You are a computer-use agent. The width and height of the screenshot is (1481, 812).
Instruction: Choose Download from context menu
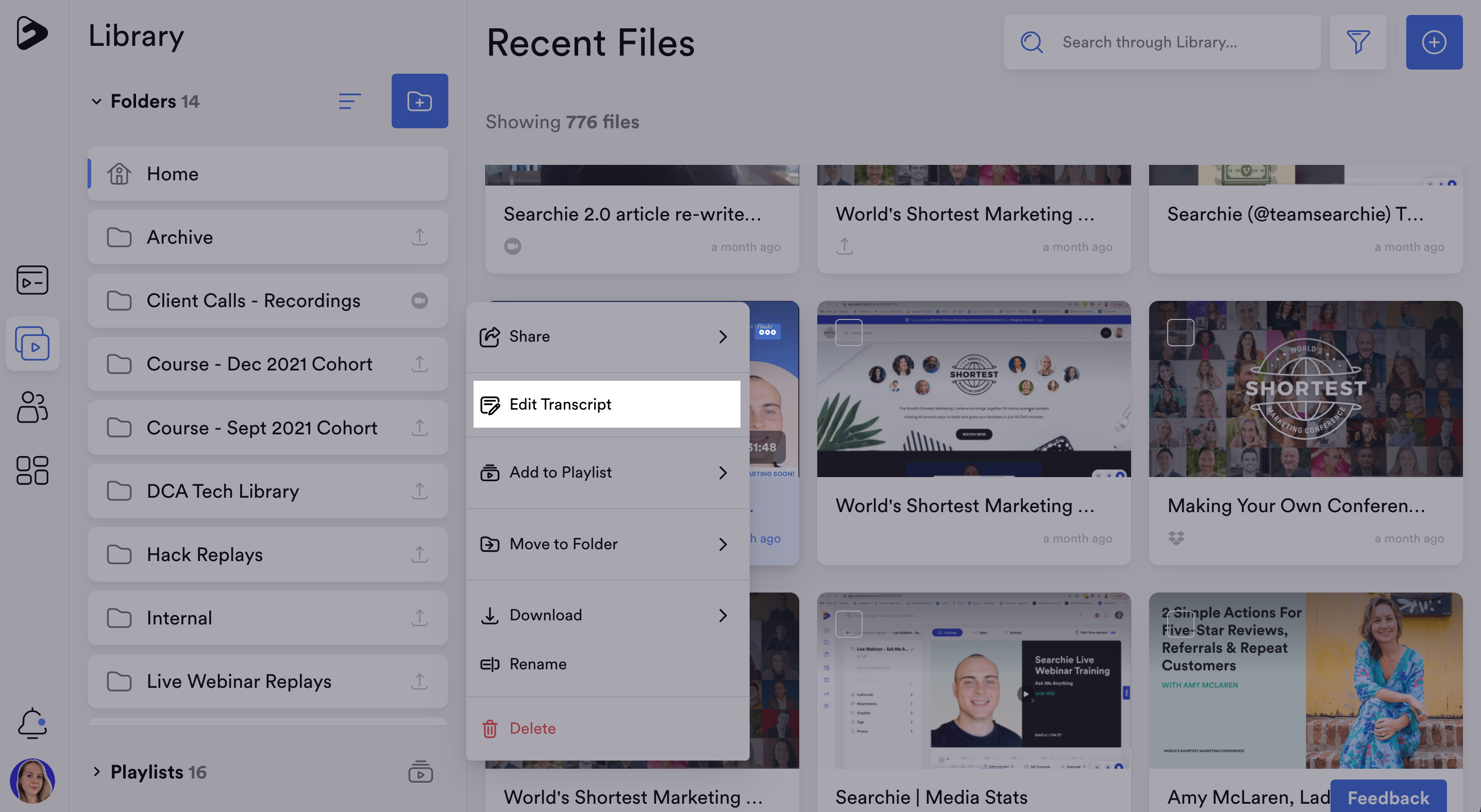pyautogui.click(x=607, y=616)
